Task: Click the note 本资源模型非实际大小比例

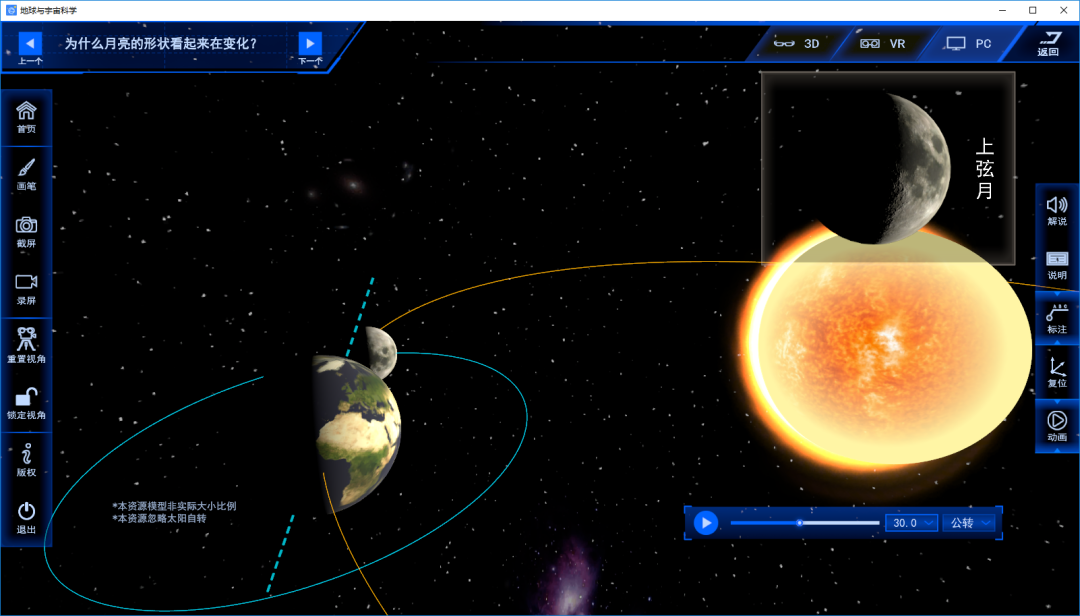Action: coord(174,506)
